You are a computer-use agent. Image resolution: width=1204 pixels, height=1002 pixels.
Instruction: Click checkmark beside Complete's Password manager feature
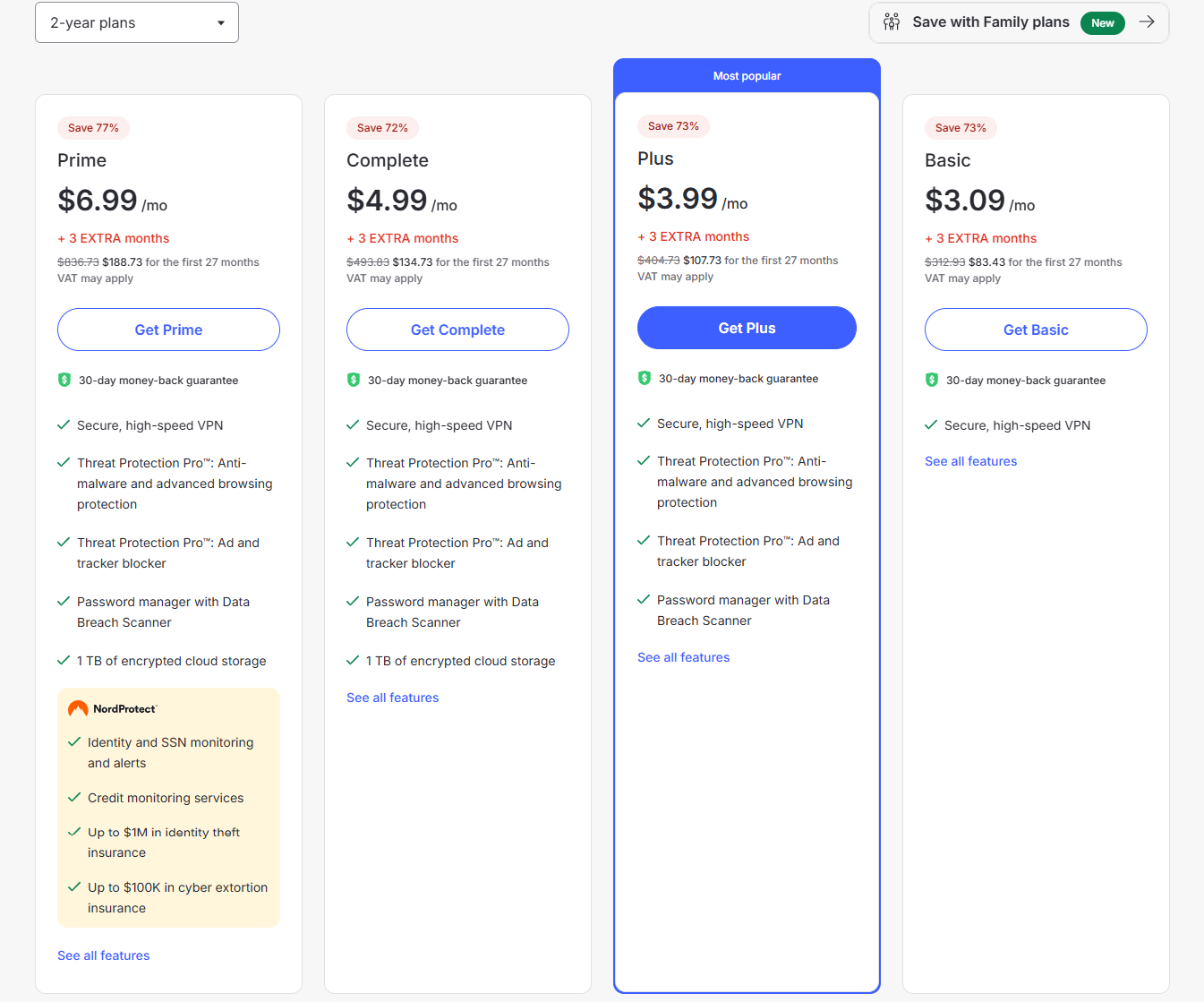pos(353,602)
